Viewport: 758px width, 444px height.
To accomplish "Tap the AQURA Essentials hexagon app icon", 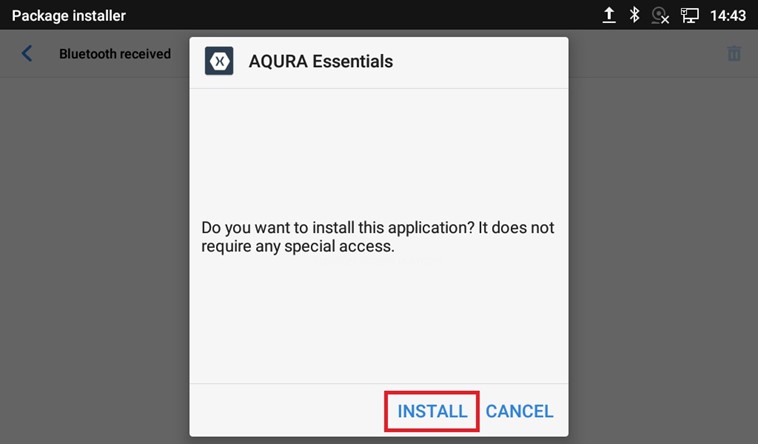I will tap(219, 61).
